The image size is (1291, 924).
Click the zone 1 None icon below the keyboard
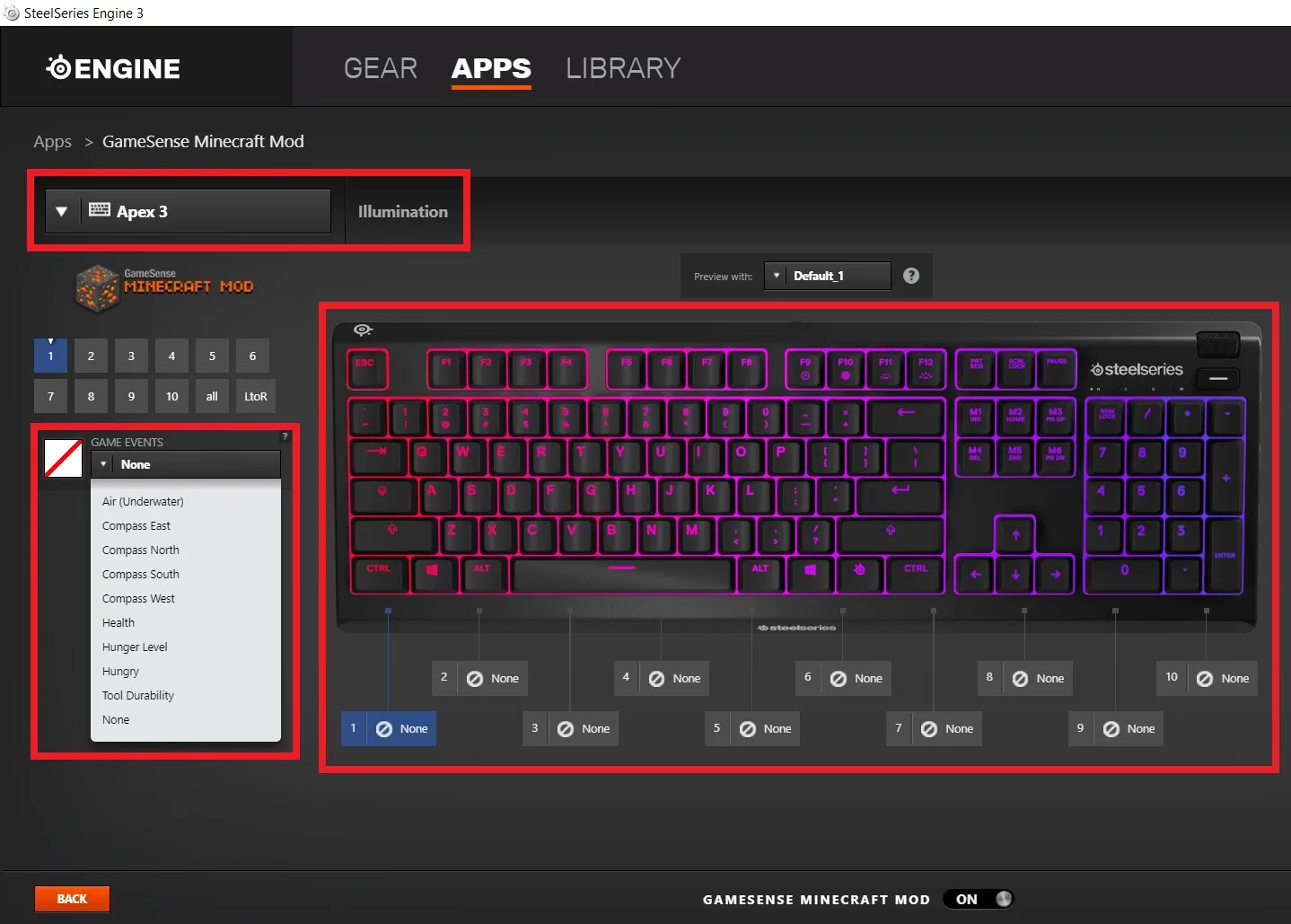tap(384, 728)
